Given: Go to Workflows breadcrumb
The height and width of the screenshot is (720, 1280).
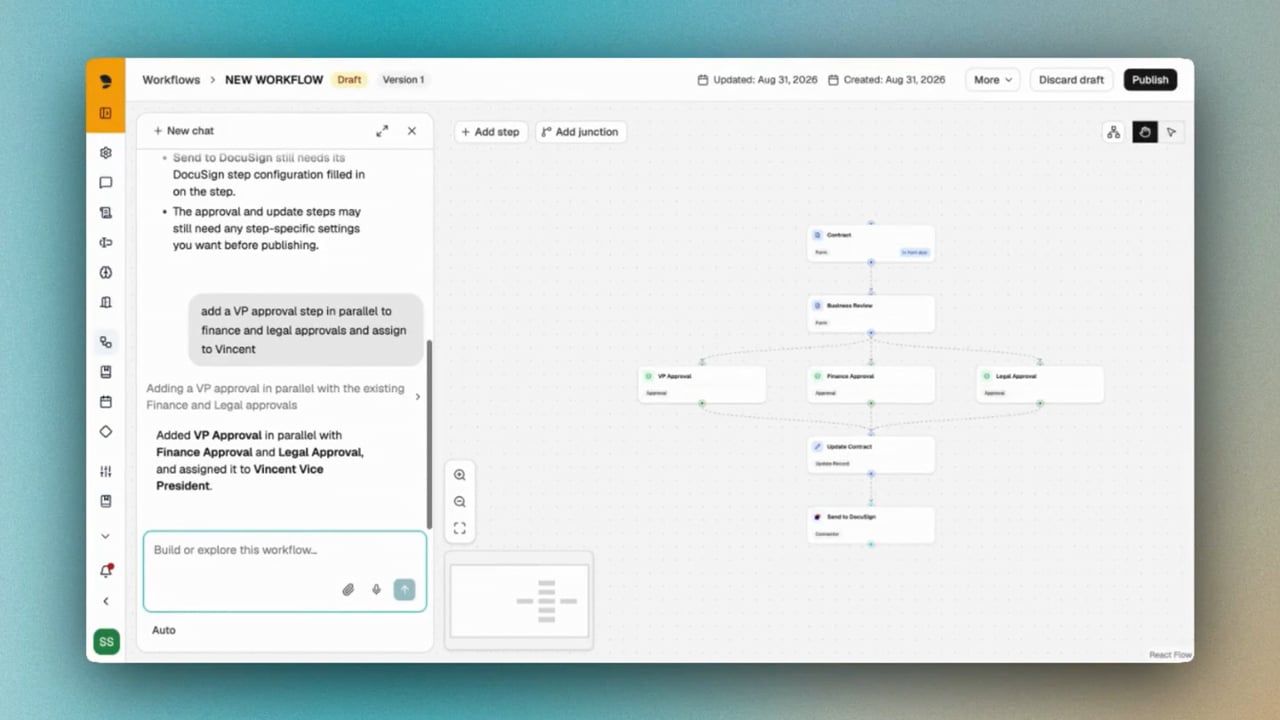Looking at the screenshot, I should (171, 80).
